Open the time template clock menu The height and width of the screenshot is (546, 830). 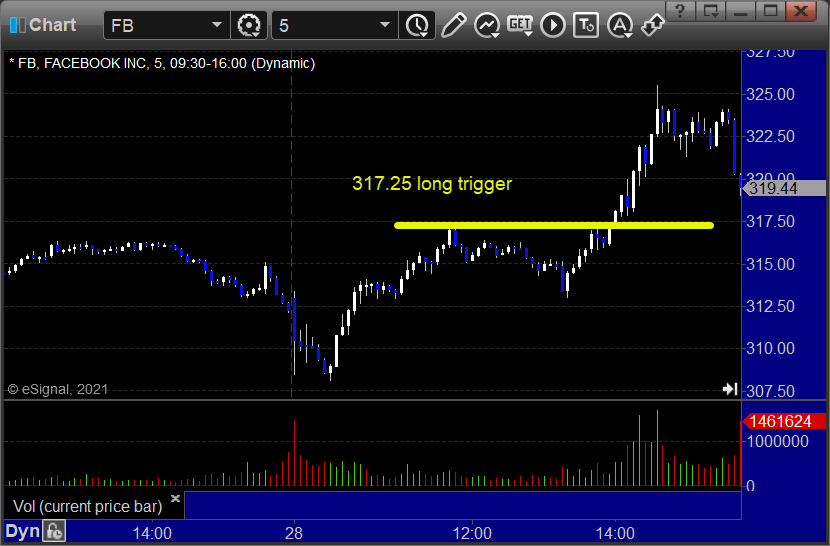click(418, 25)
